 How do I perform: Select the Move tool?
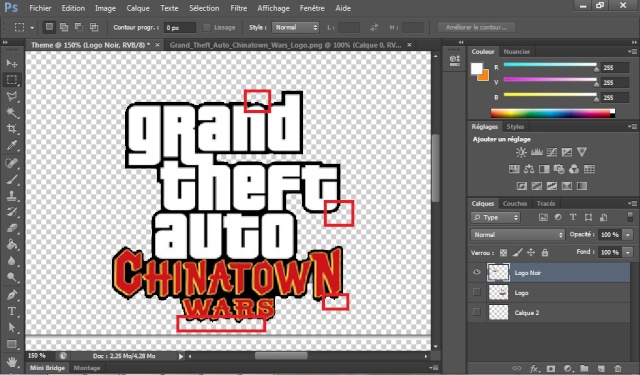(12, 63)
